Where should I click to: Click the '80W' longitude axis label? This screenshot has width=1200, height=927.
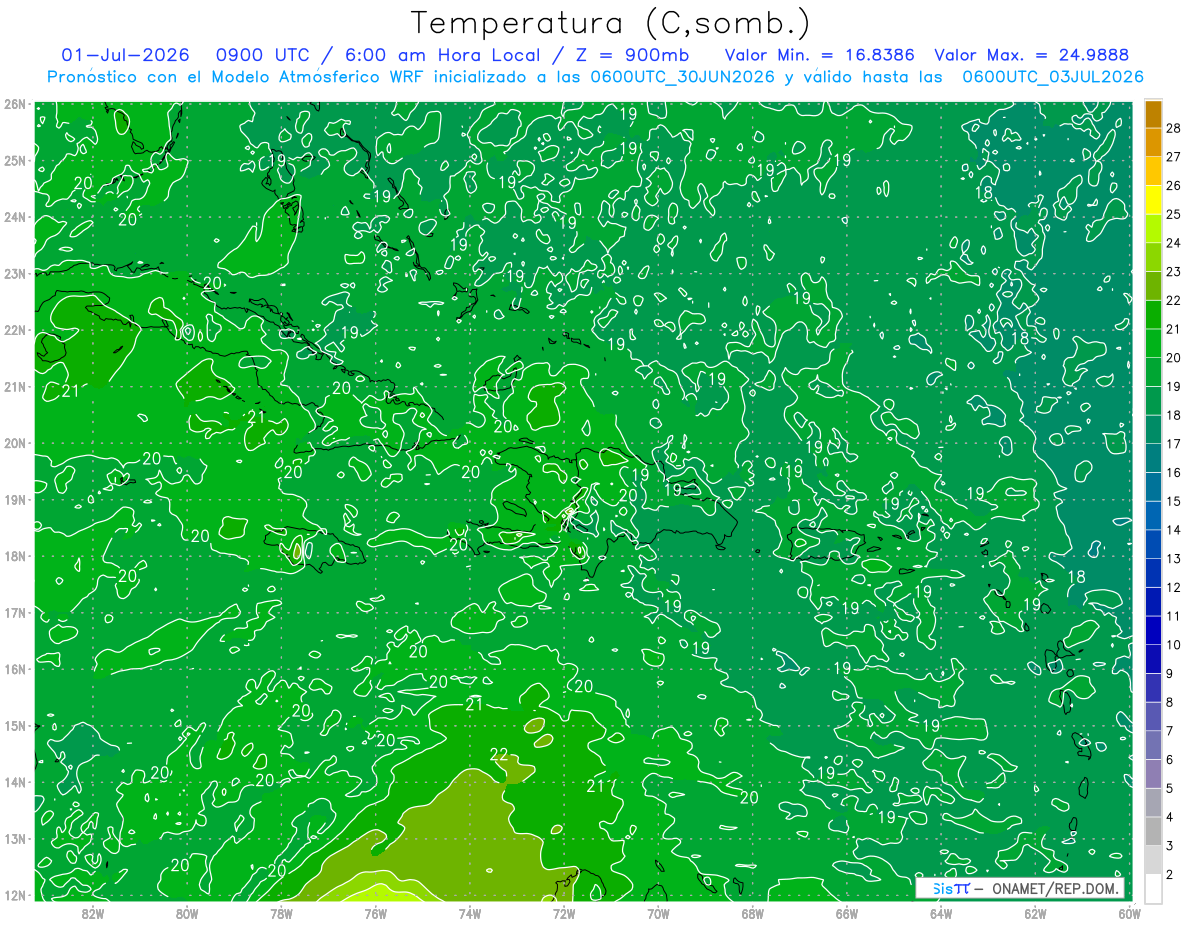click(187, 913)
